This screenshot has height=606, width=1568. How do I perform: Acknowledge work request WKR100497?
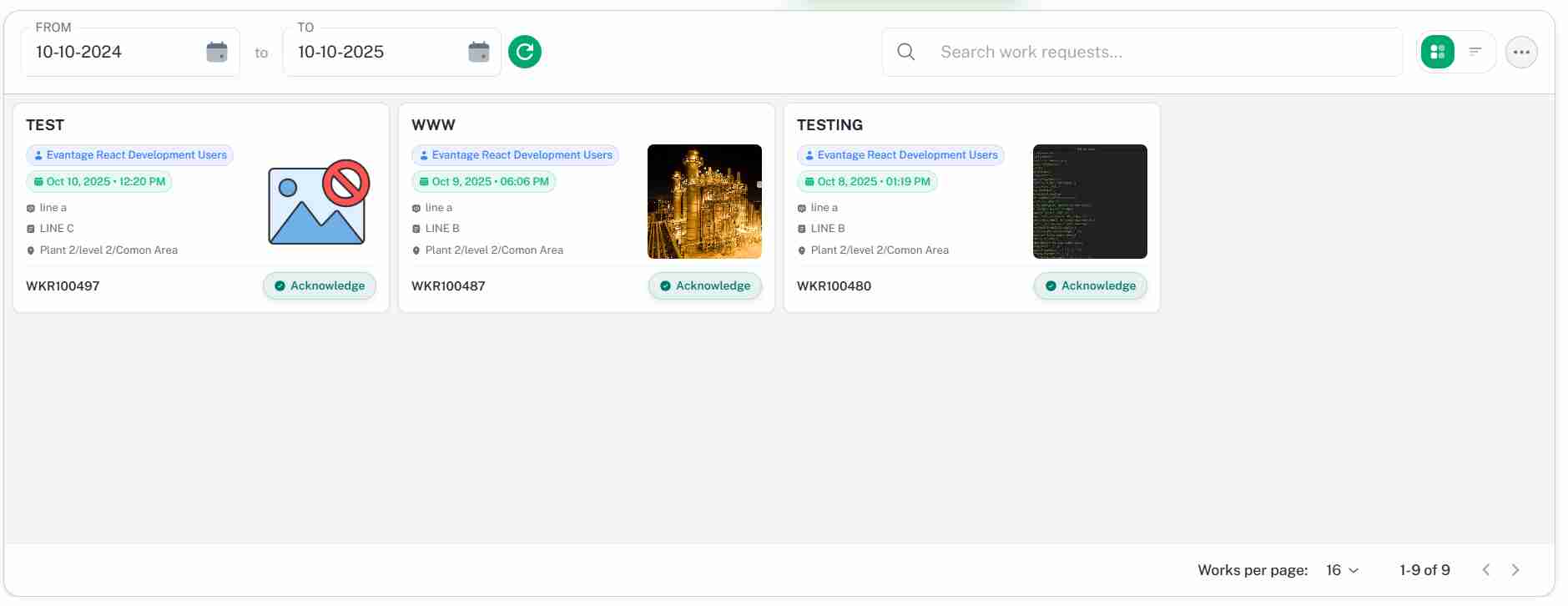(320, 285)
